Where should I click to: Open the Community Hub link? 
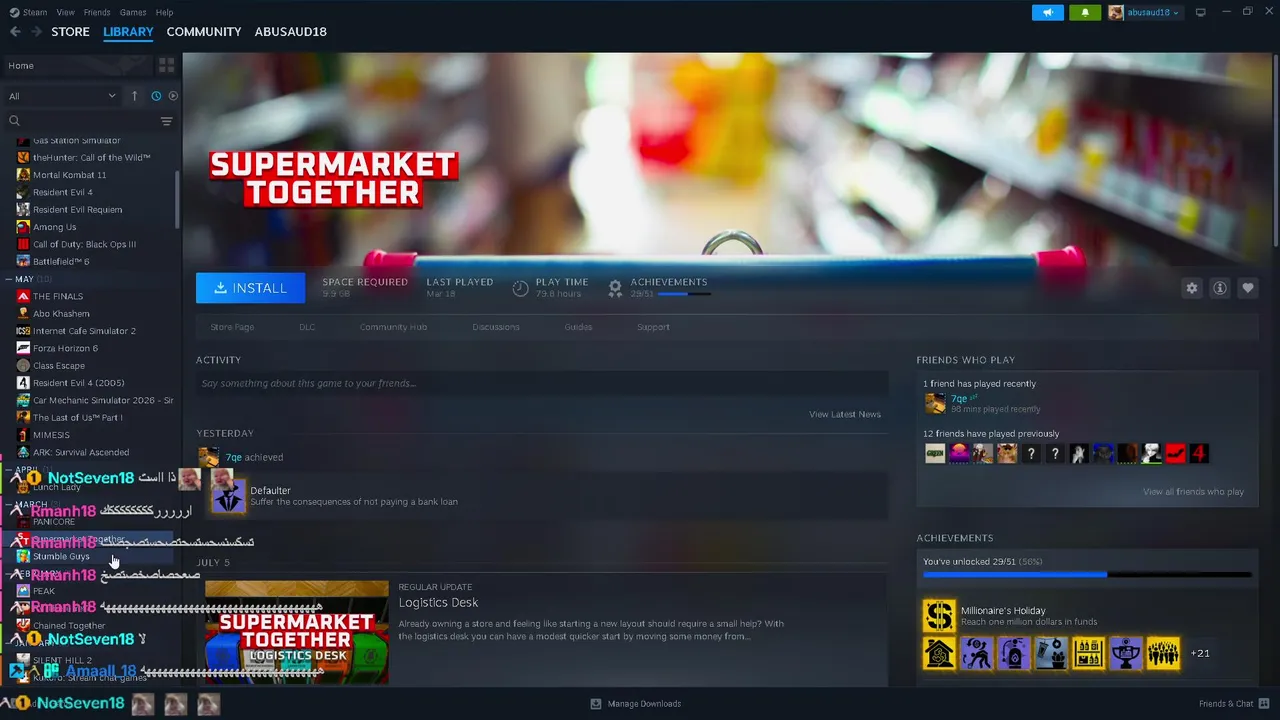[393, 327]
